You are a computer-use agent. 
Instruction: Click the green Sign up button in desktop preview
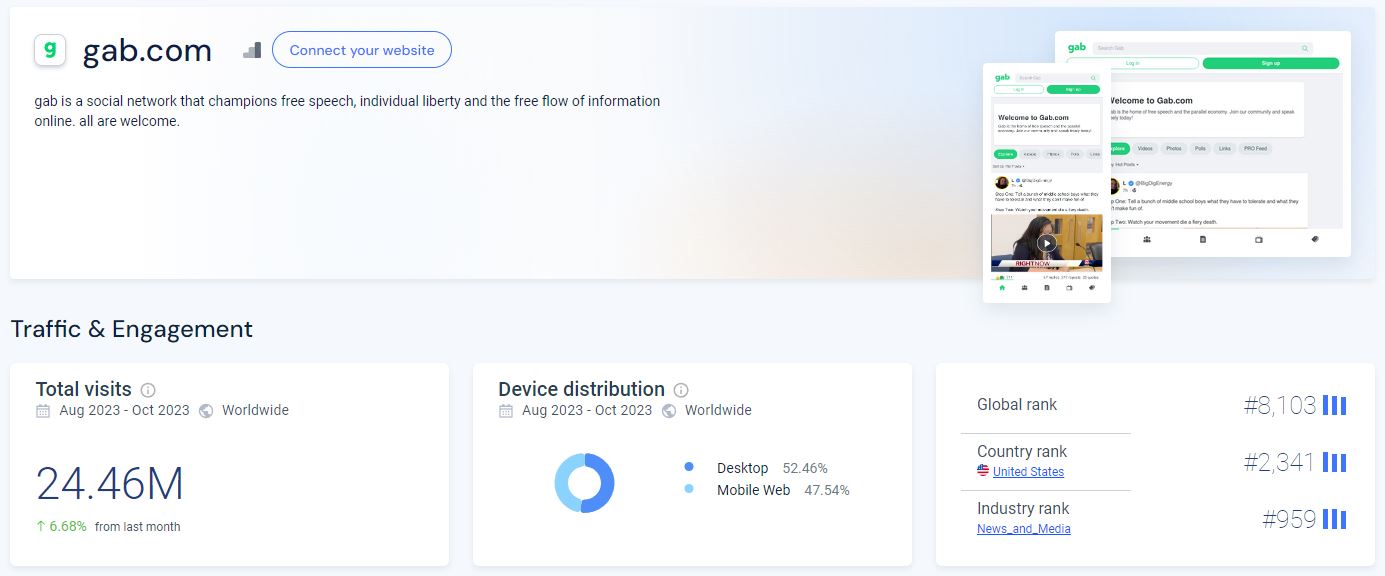1270,63
